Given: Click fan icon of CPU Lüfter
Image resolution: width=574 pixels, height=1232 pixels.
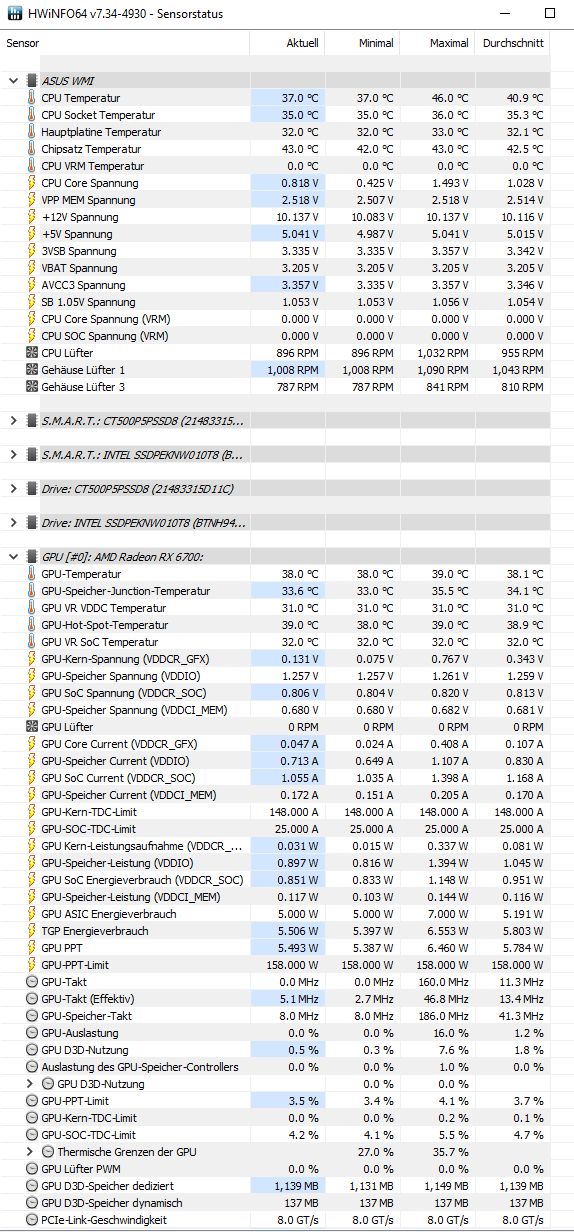Looking at the screenshot, I should [x=31, y=353].
